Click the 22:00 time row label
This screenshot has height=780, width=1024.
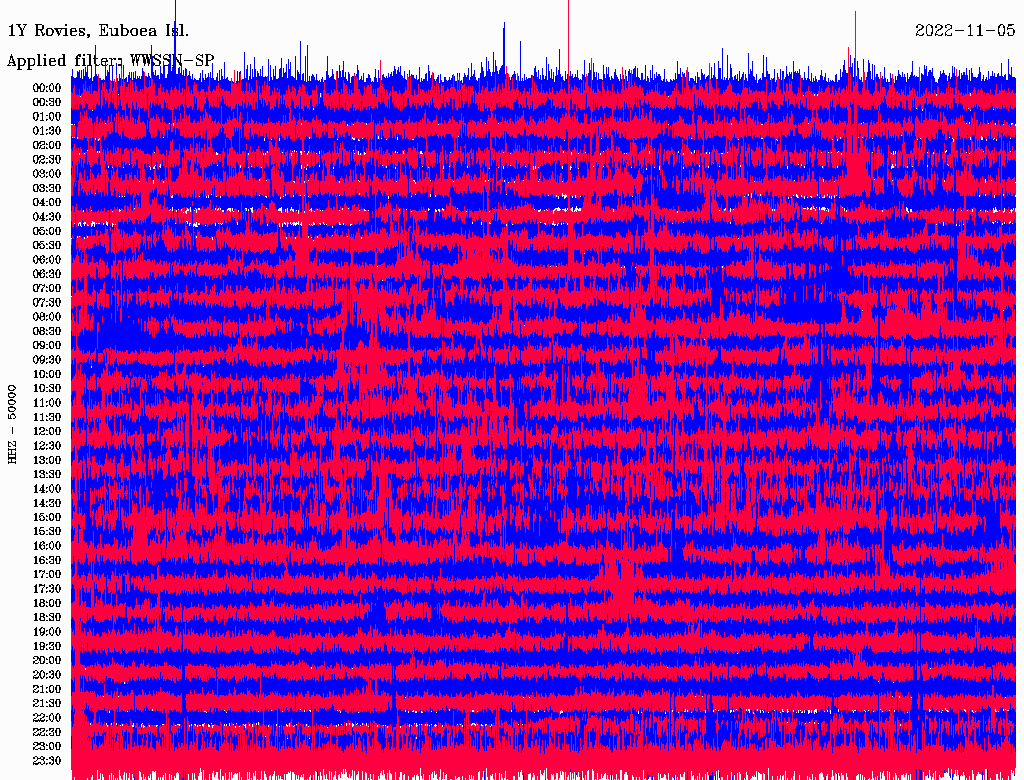coord(47,718)
